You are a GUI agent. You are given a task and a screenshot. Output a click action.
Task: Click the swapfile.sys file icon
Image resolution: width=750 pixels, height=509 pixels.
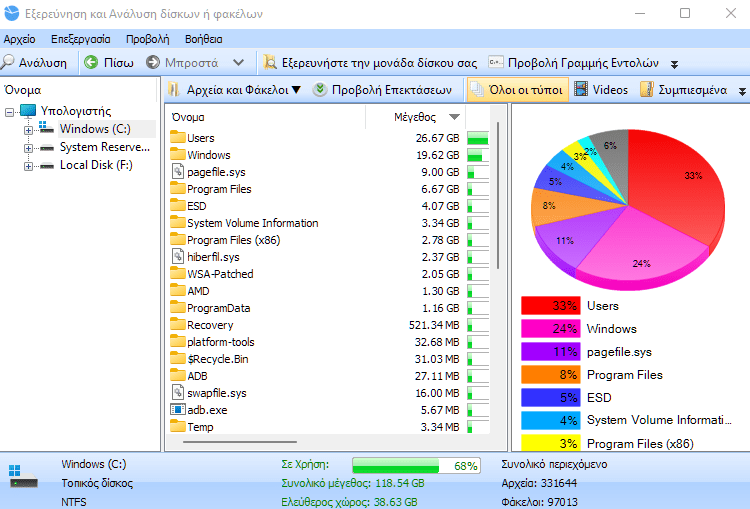tap(177, 392)
